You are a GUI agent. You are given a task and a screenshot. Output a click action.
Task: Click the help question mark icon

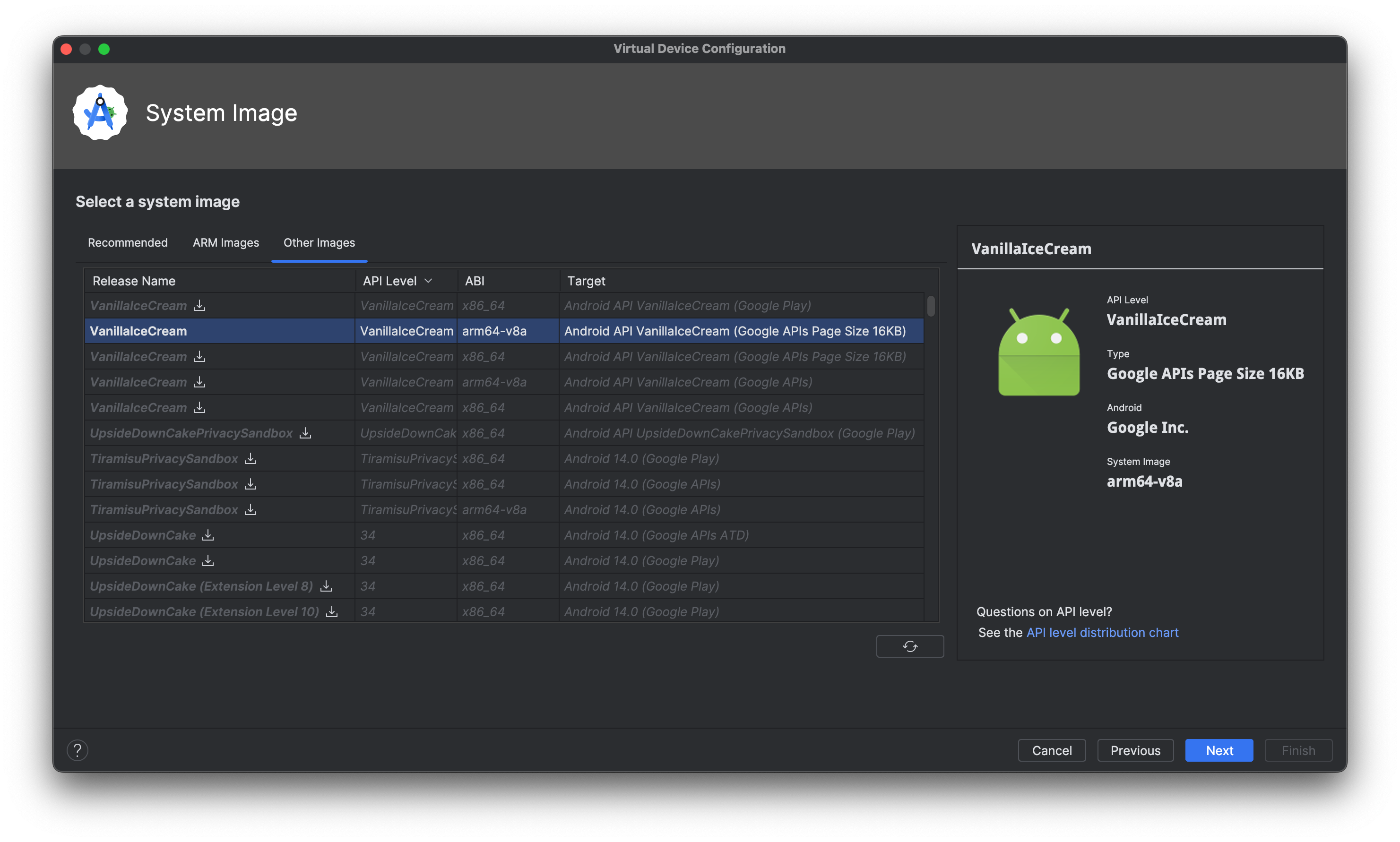click(x=77, y=750)
